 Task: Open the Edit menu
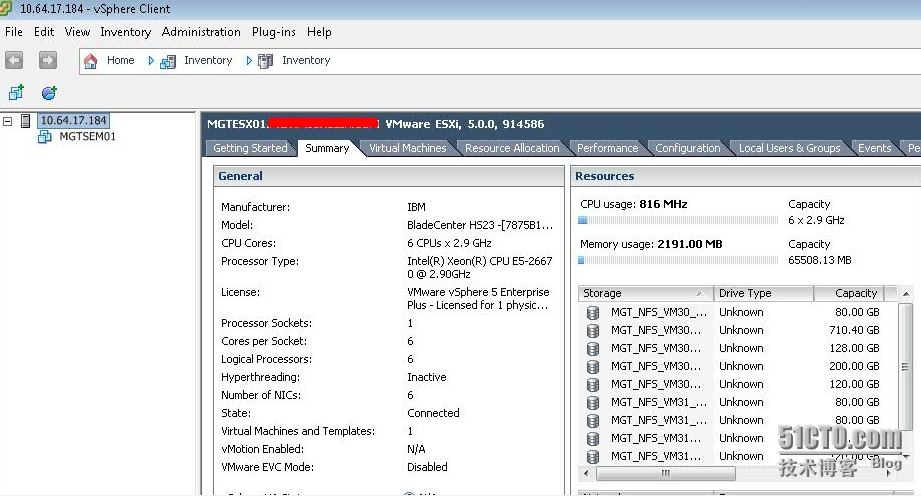(x=44, y=32)
